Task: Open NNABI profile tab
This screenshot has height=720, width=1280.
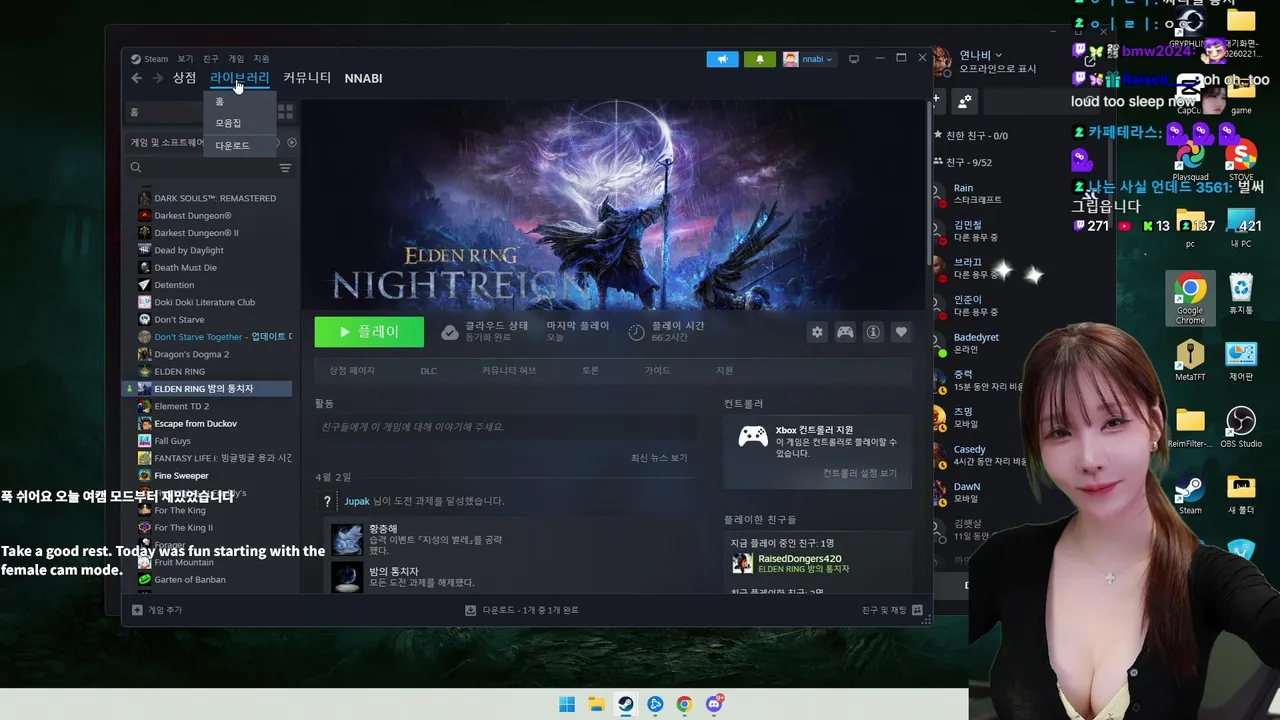Action: point(363,78)
